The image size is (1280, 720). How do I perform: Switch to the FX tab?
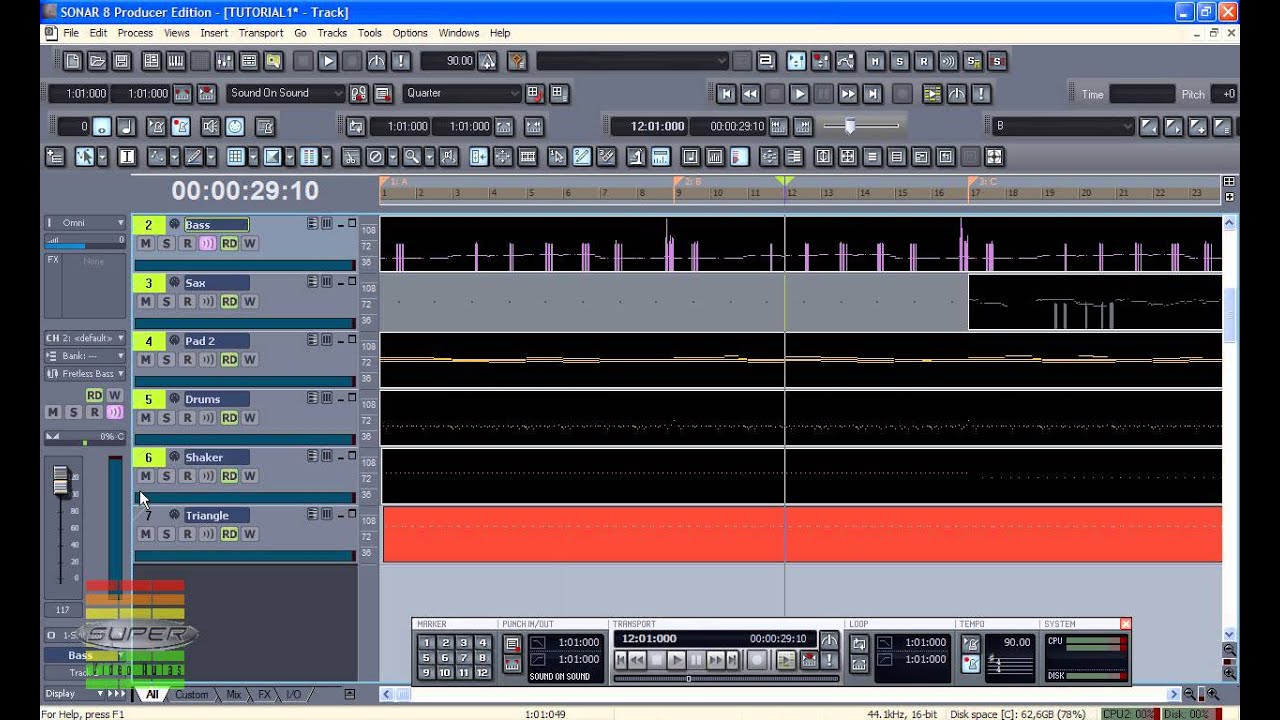click(264, 694)
